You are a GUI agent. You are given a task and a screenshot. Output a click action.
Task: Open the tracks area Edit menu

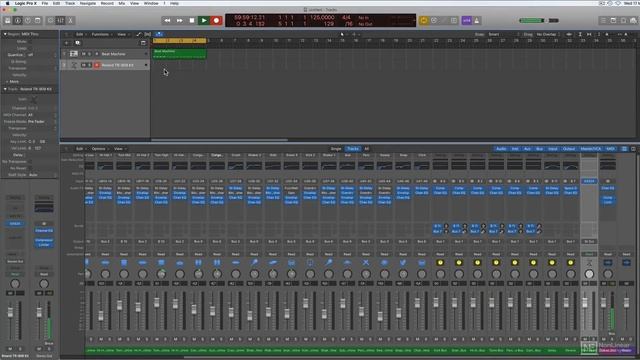click(81, 34)
